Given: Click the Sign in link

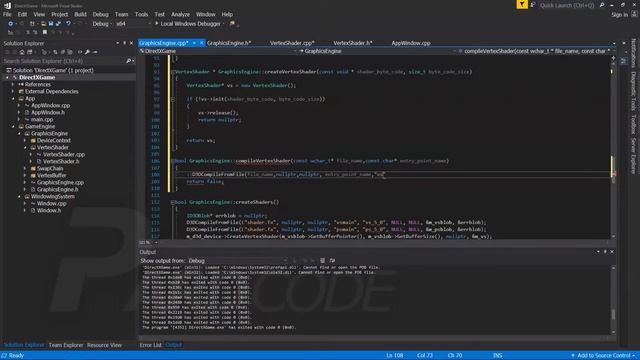Looking at the screenshot, I should coord(620,15).
